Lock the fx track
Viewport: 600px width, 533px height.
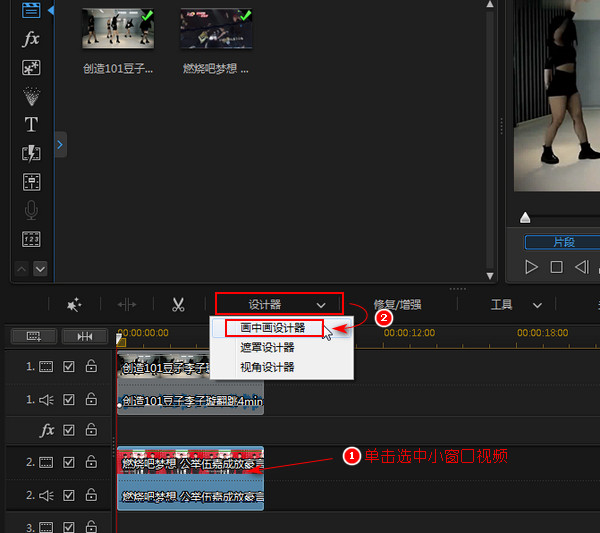(x=91, y=429)
